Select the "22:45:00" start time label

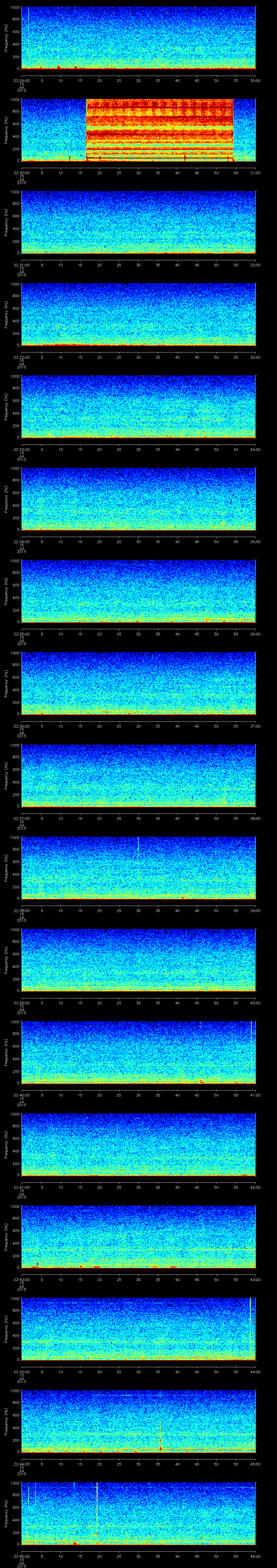click(x=21, y=1556)
